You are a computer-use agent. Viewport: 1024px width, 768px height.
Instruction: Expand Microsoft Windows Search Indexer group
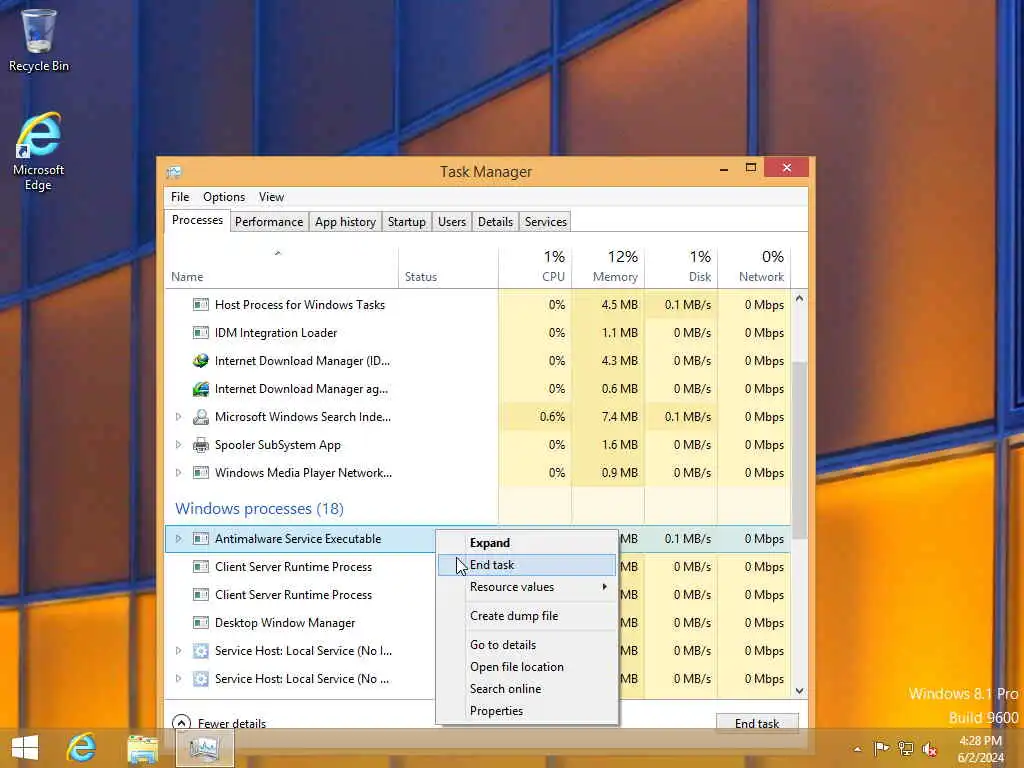click(178, 417)
